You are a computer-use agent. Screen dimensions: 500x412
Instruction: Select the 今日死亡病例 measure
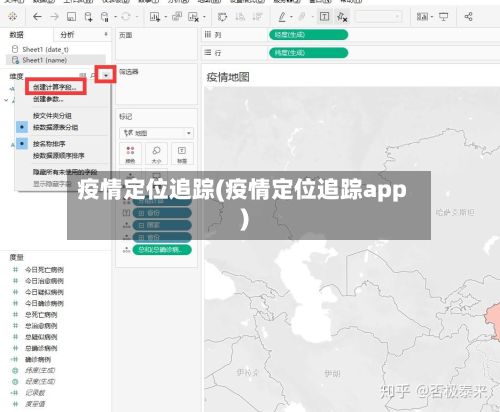(44, 270)
